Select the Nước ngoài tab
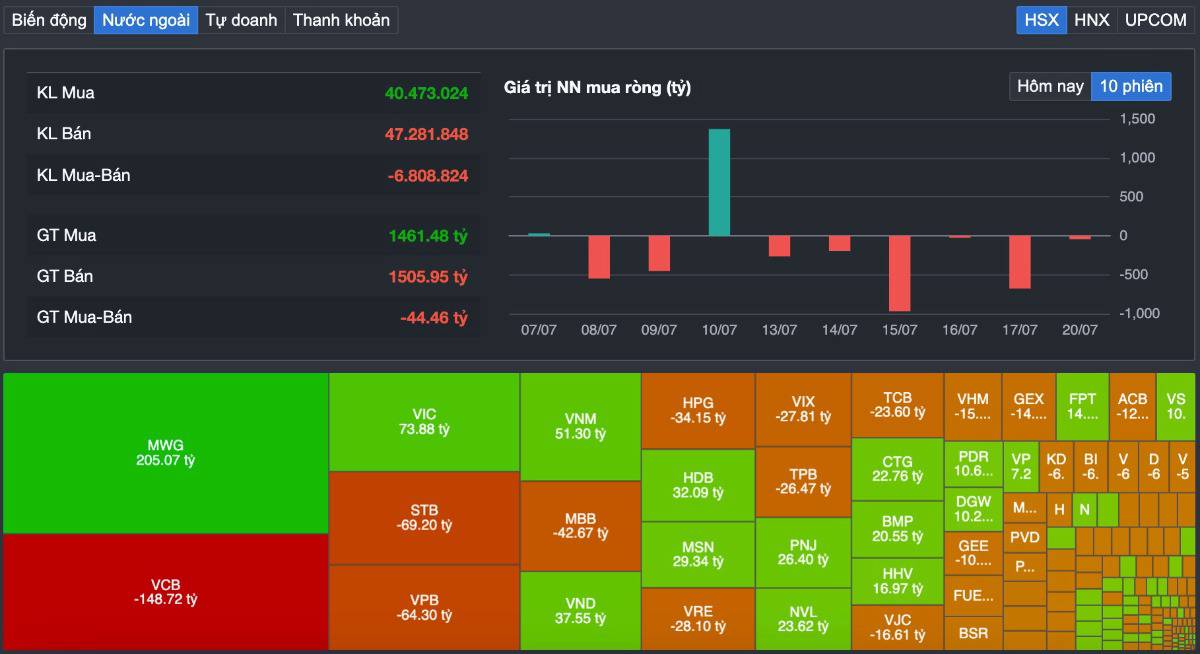 [x=146, y=20]
